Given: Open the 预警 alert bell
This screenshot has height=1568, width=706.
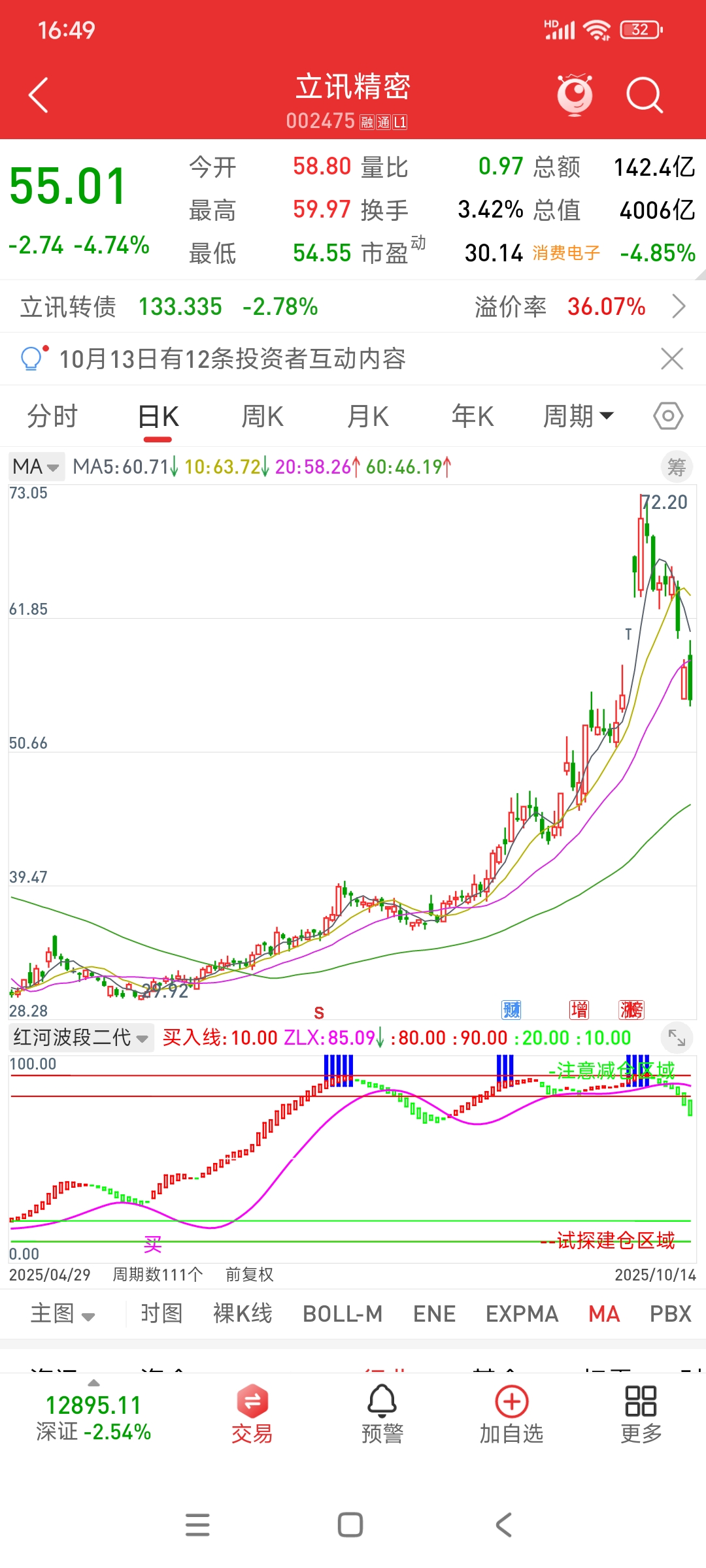Looking at the screenshot, I should 382,1414.
